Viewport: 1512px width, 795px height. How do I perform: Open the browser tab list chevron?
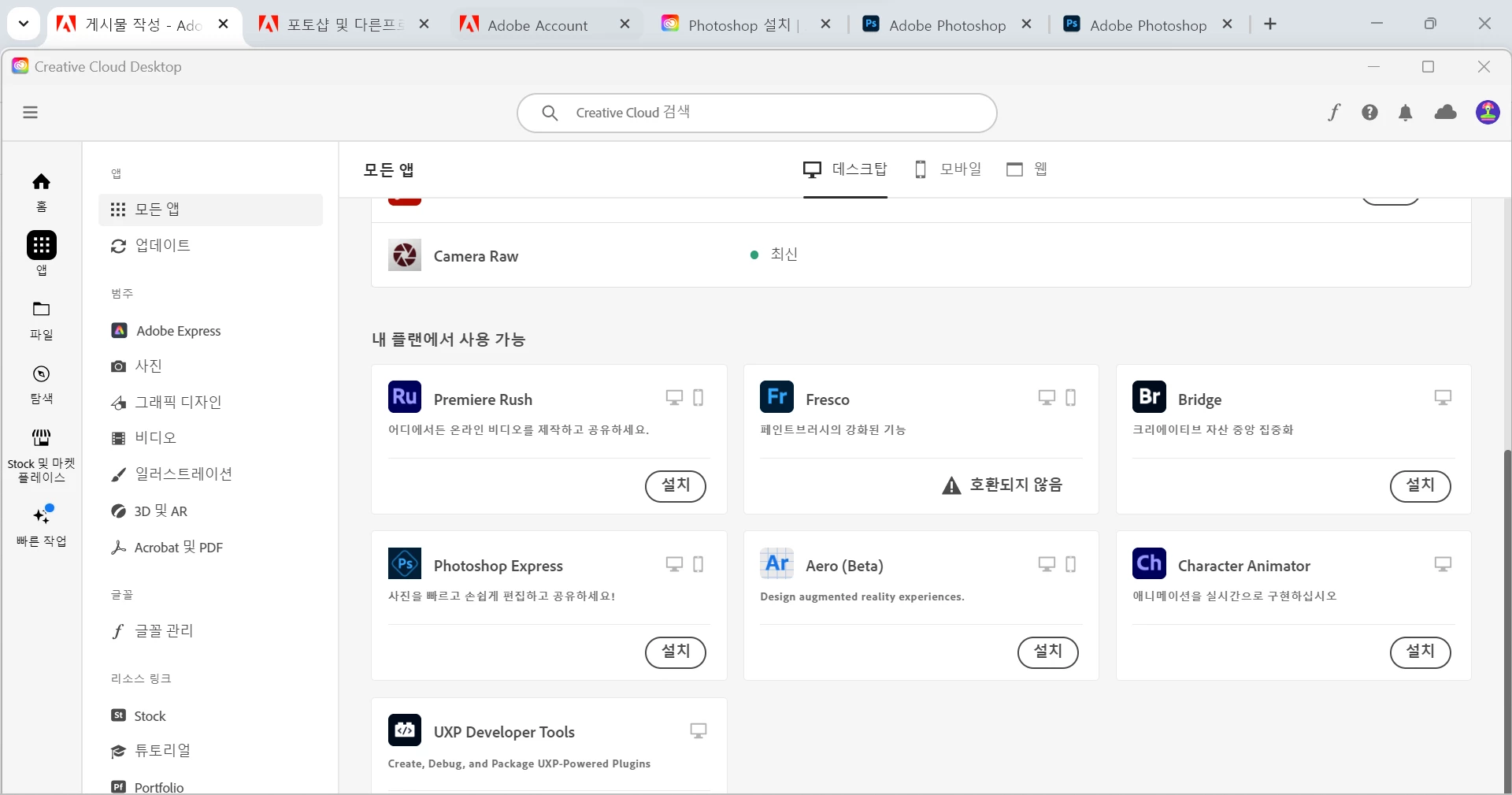click(24, 24)
